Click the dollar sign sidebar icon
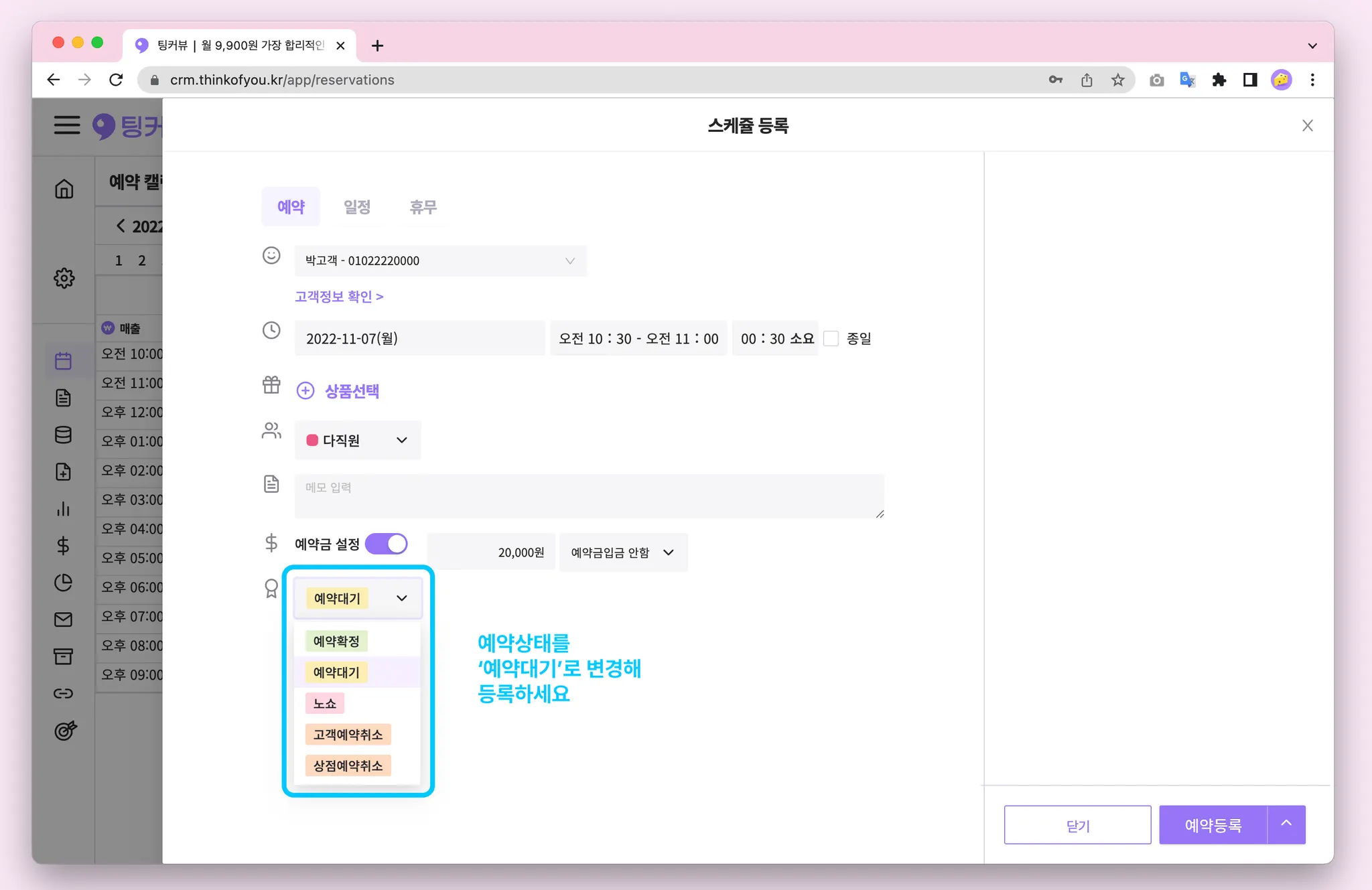This screenshot has height=890, width=1372. (x=64, y=546)
